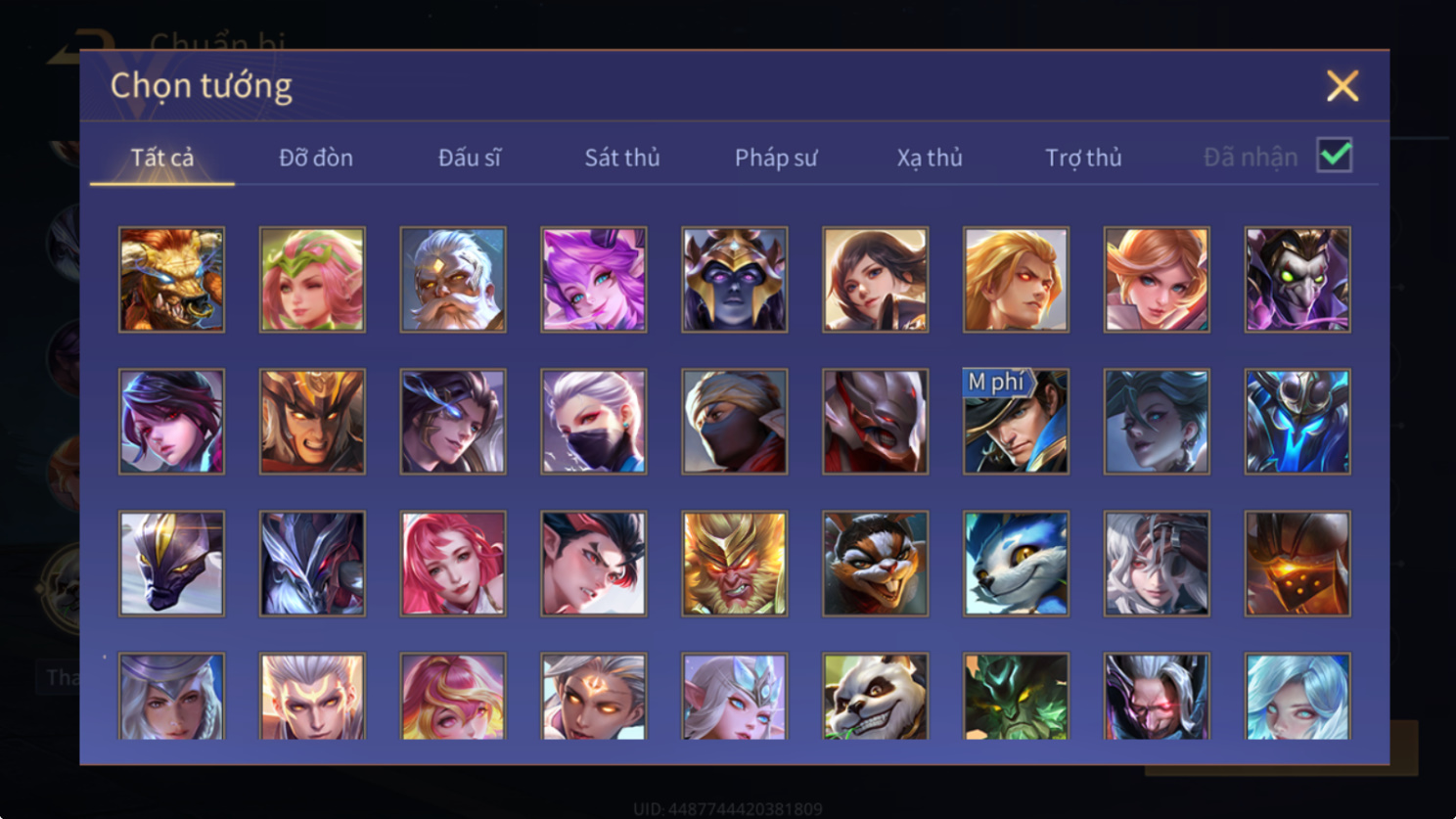Select the blue armored robot hero
Image resolution: width=1456 pixels, height=819 pixels.
click(x=1297, y=422)
